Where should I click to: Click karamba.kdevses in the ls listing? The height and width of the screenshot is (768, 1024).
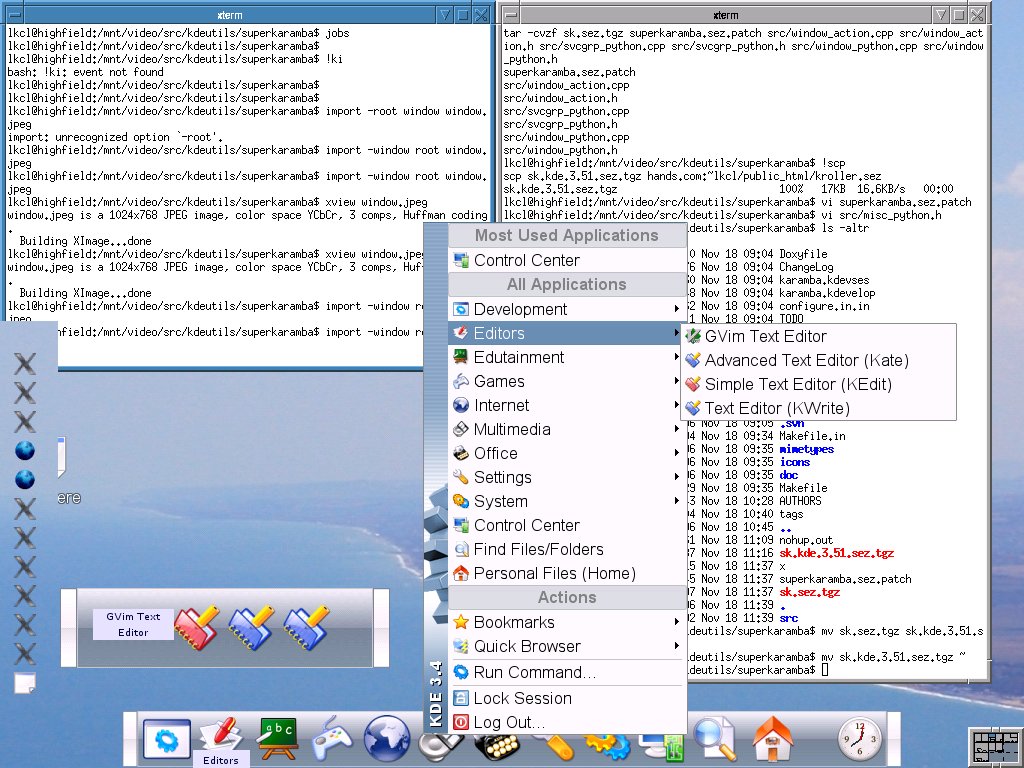pos(824,280)
